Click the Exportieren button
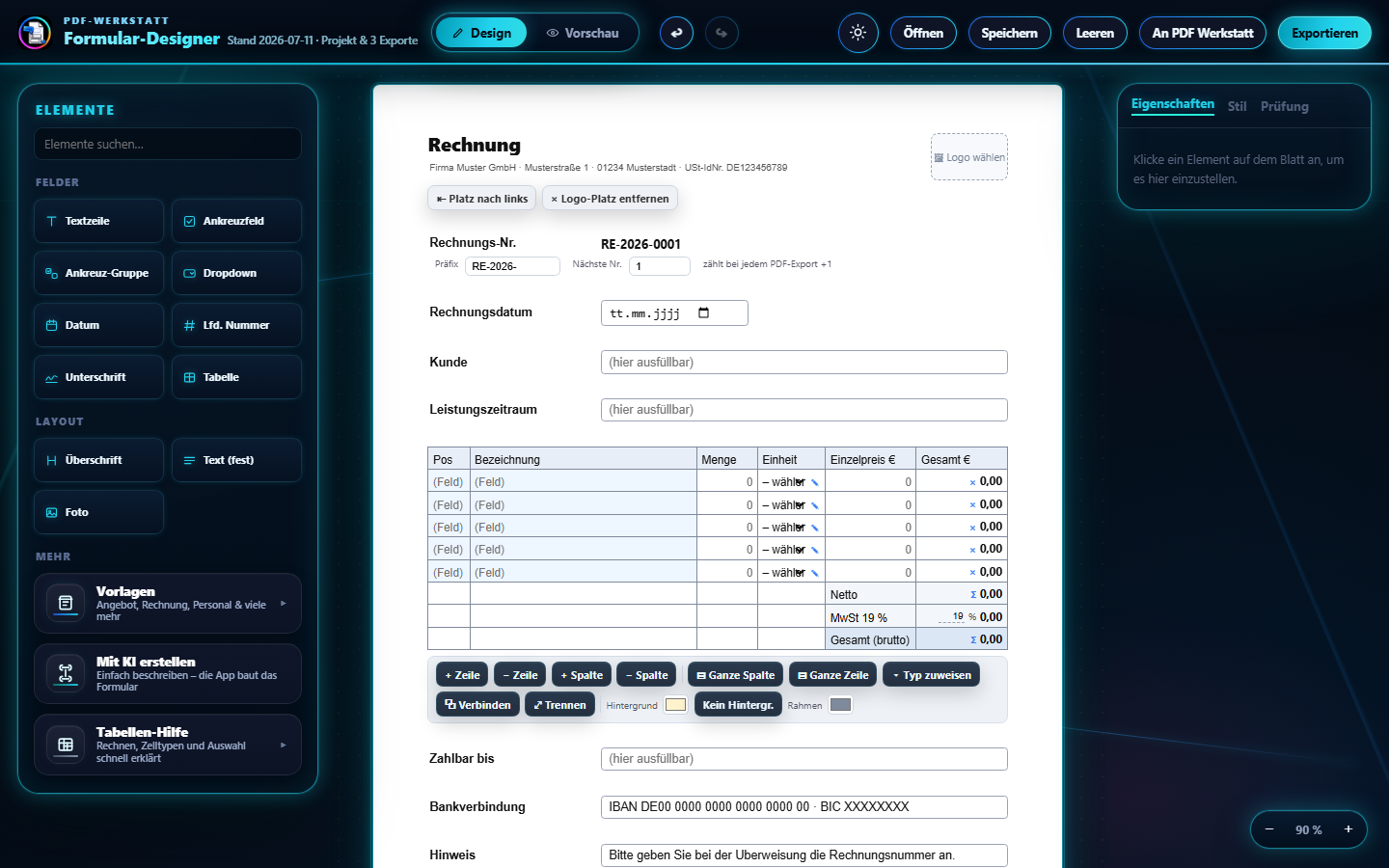 tap(1324, 33)
